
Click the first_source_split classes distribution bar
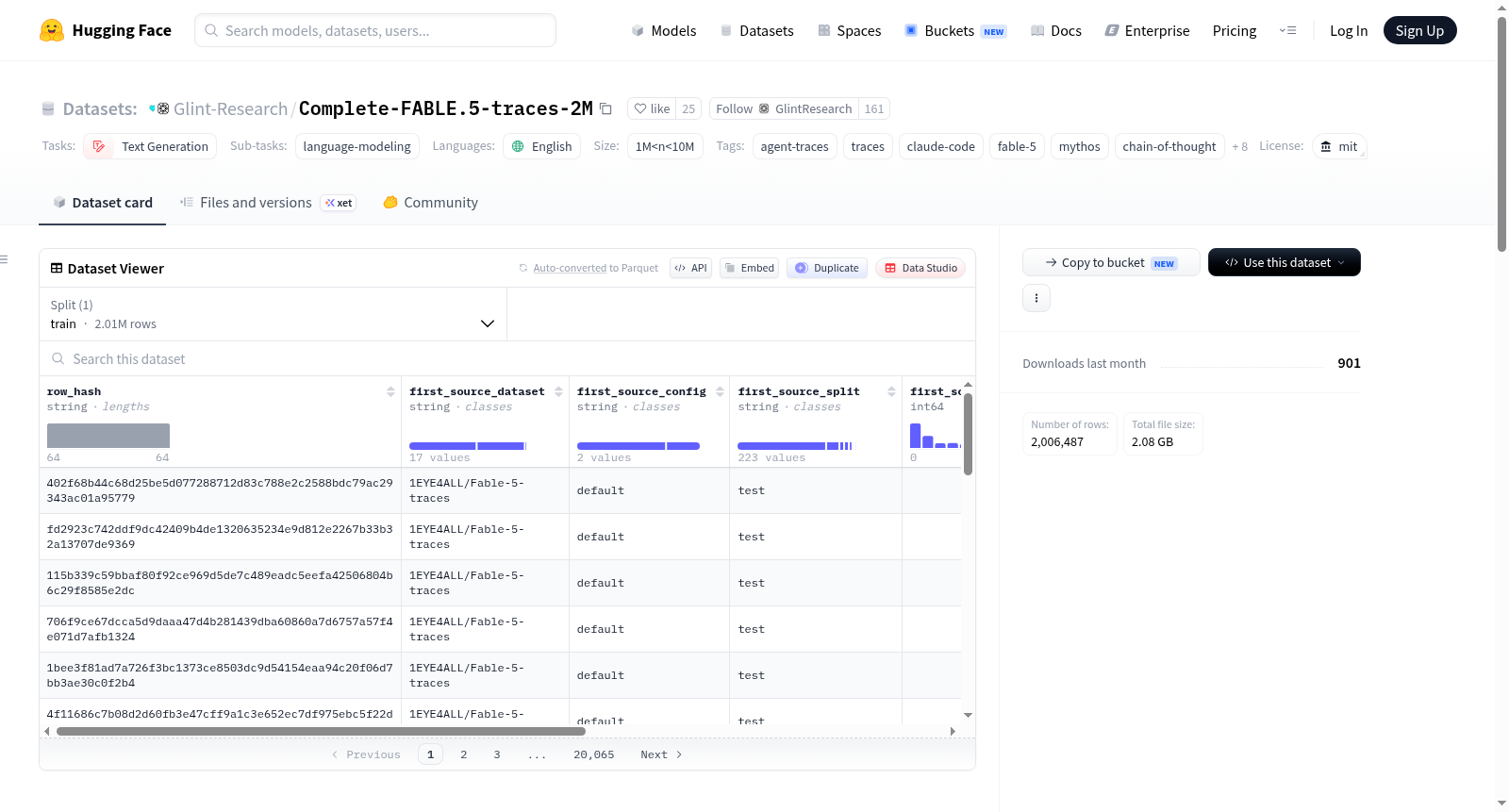[795, 446]
